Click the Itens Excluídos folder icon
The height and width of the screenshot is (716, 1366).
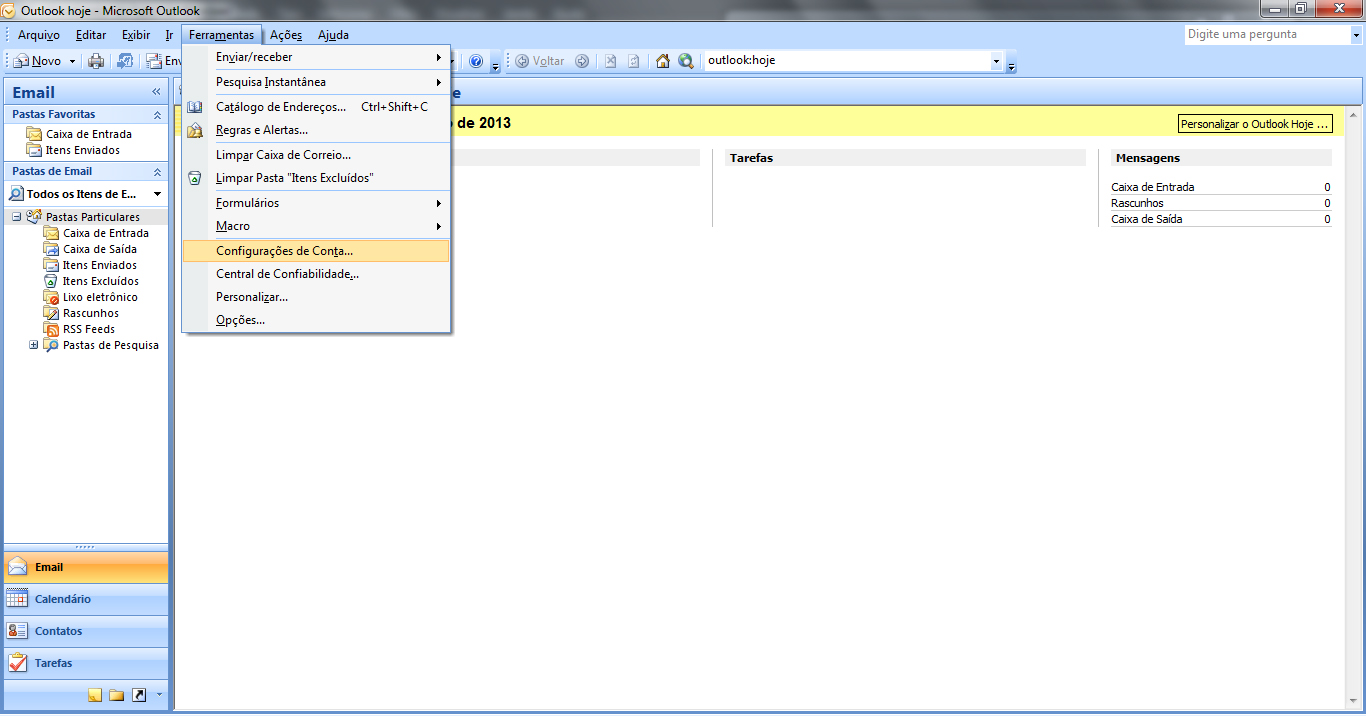point(51,281)
